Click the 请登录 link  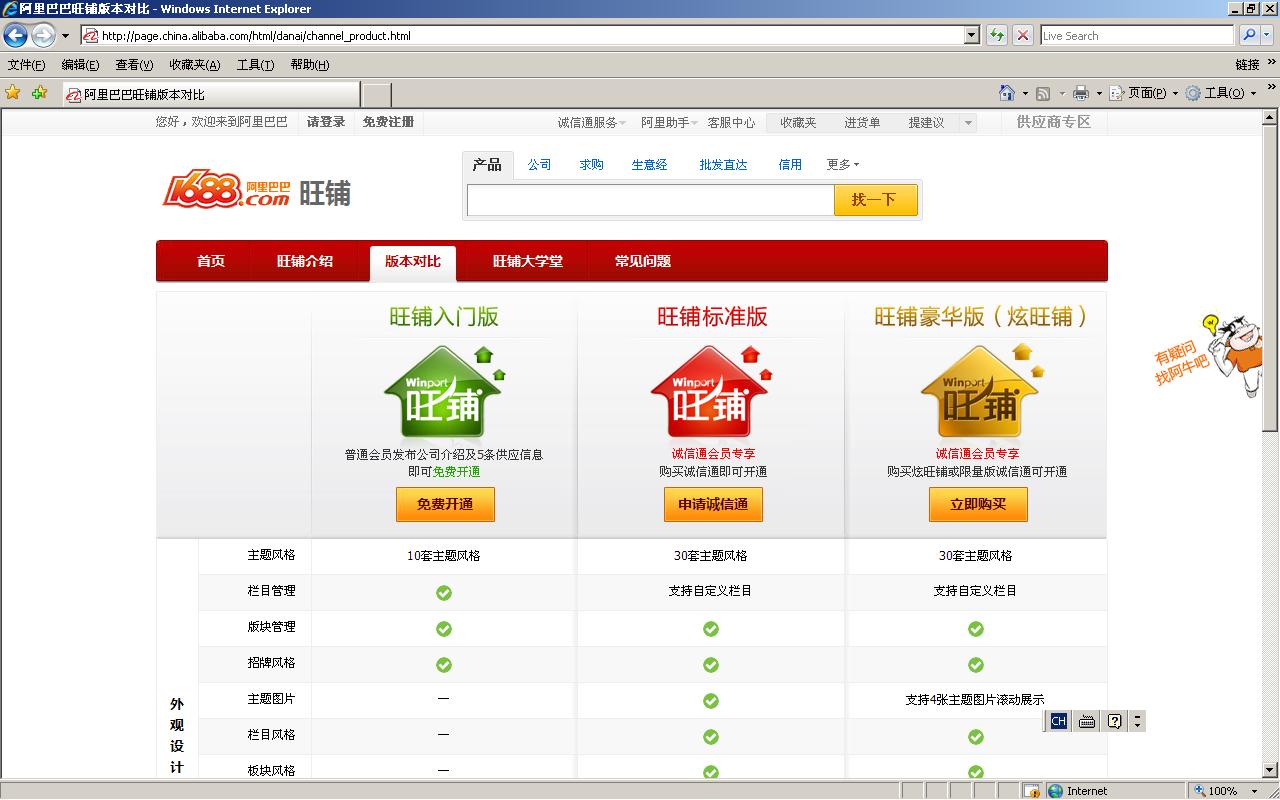click(x=326, y=122)
